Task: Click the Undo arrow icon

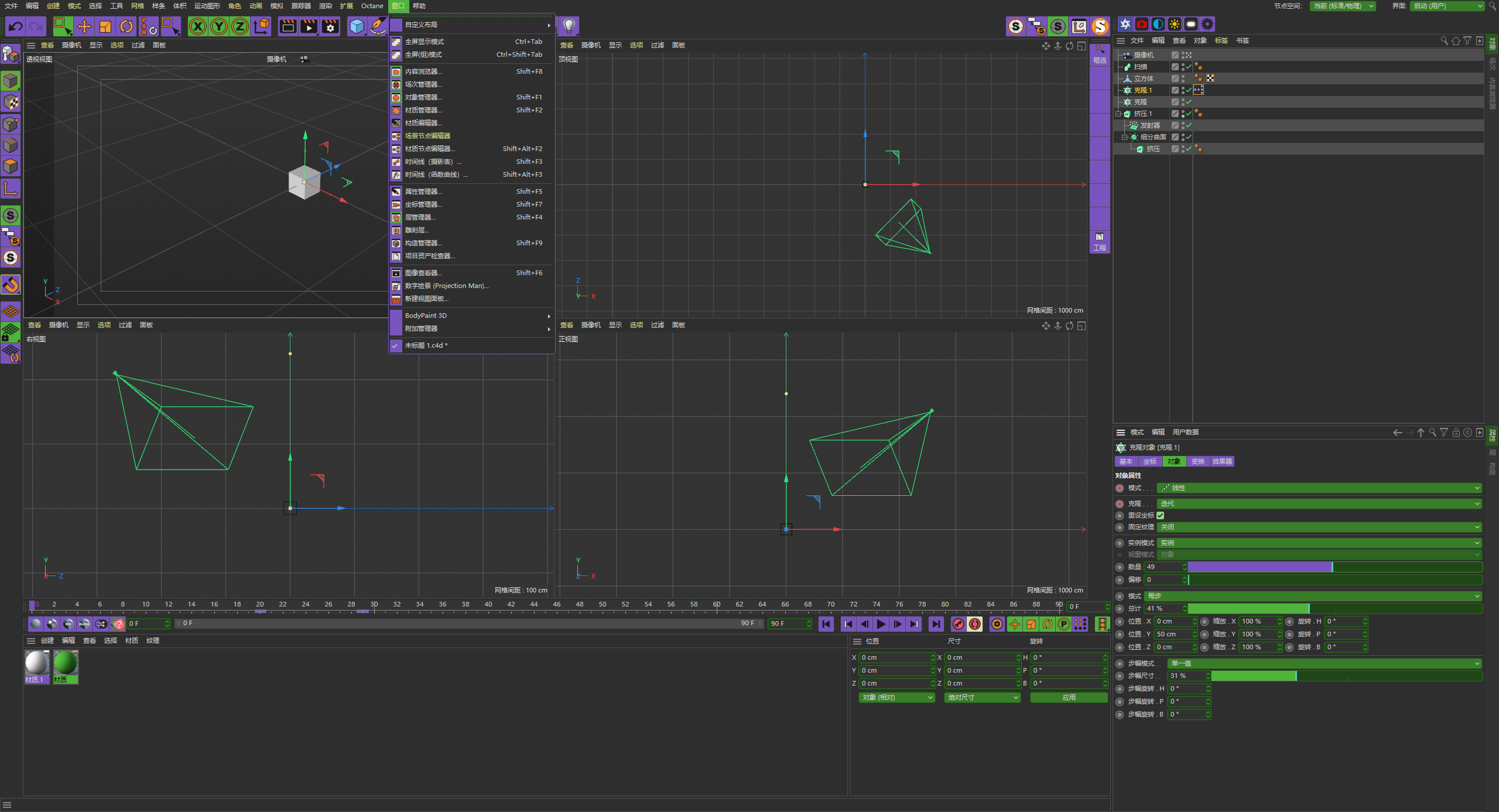Action: coord(16,26)
